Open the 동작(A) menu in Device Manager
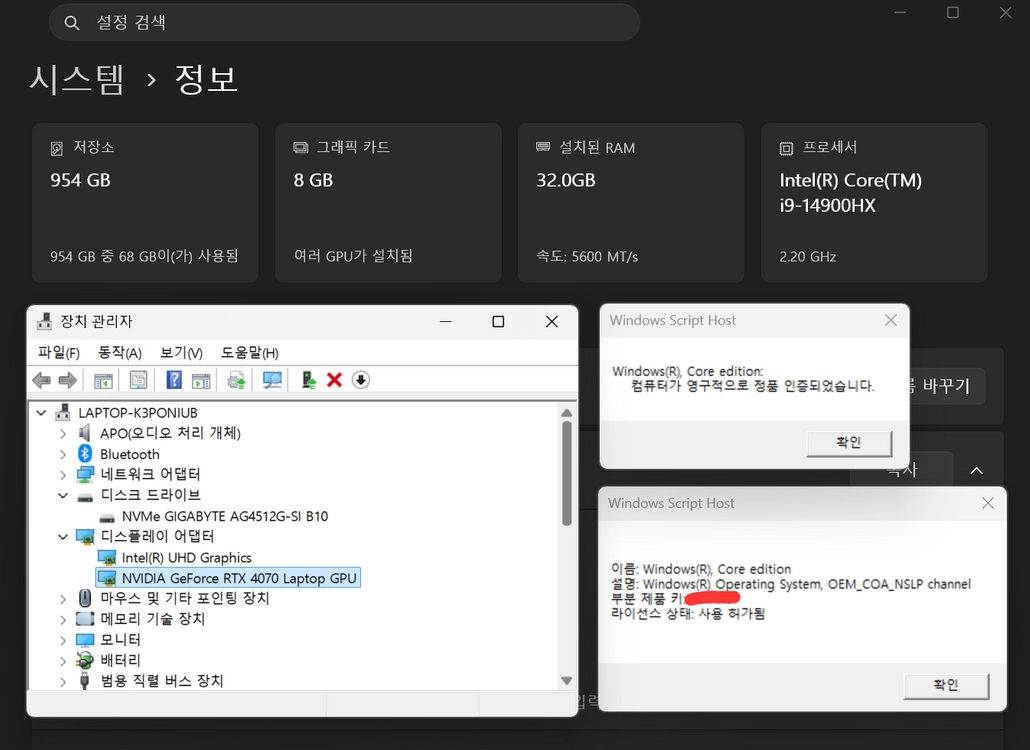Screen dimensions: 1030x750 (120, 353)
